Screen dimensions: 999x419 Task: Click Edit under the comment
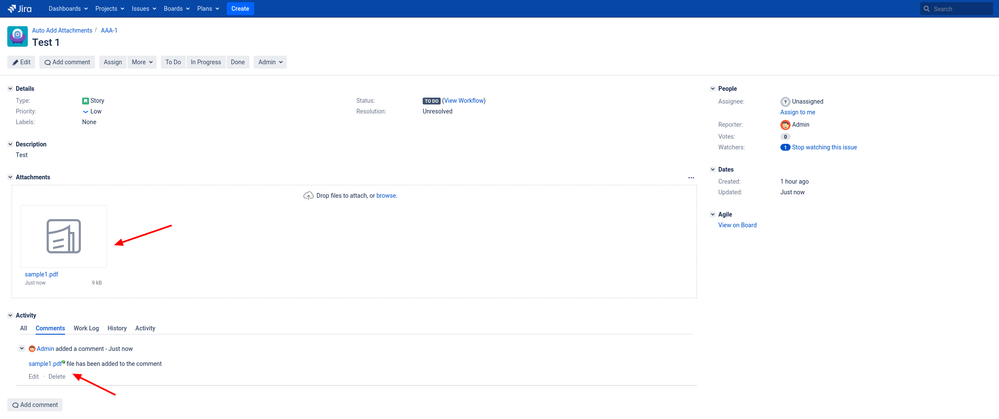[34, 377]
